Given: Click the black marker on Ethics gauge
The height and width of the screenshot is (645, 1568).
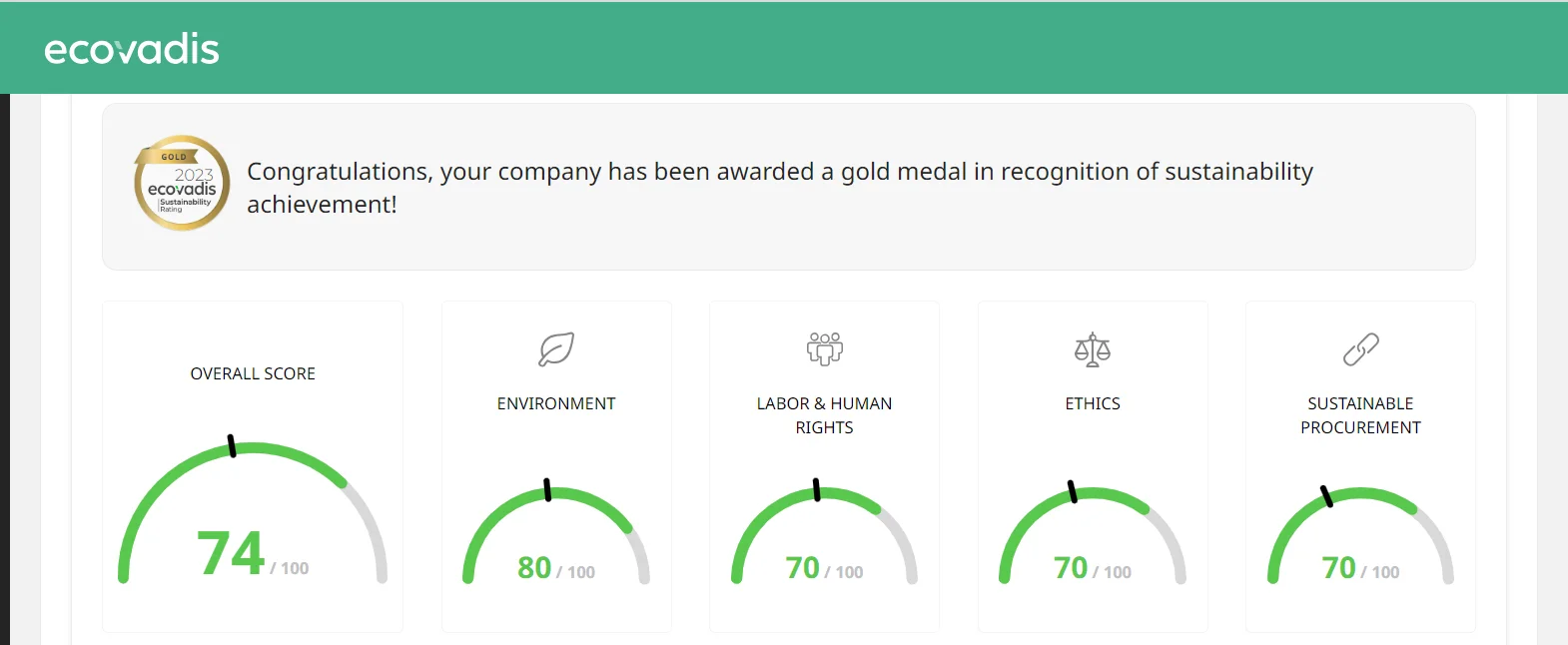Looking at the screenshot, I should [x=1073, y=491].
